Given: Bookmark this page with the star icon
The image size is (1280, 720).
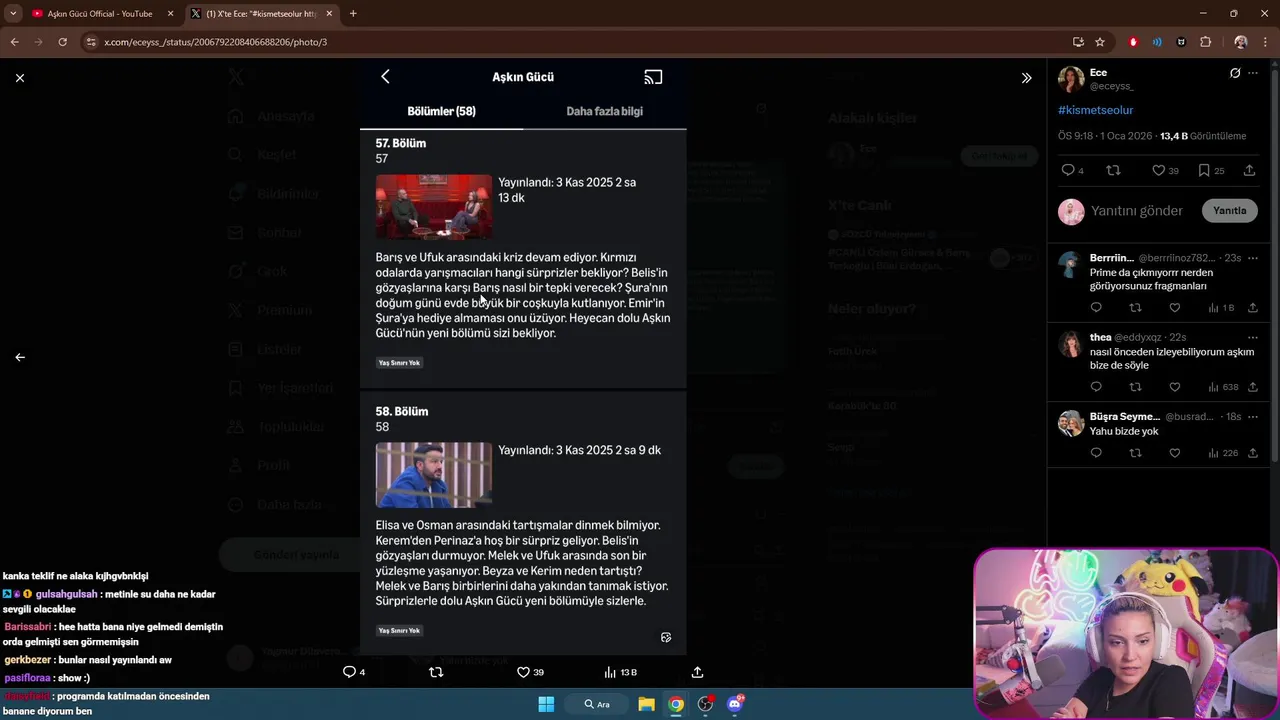Looking at the screenshot, I should pos(1100,42).
